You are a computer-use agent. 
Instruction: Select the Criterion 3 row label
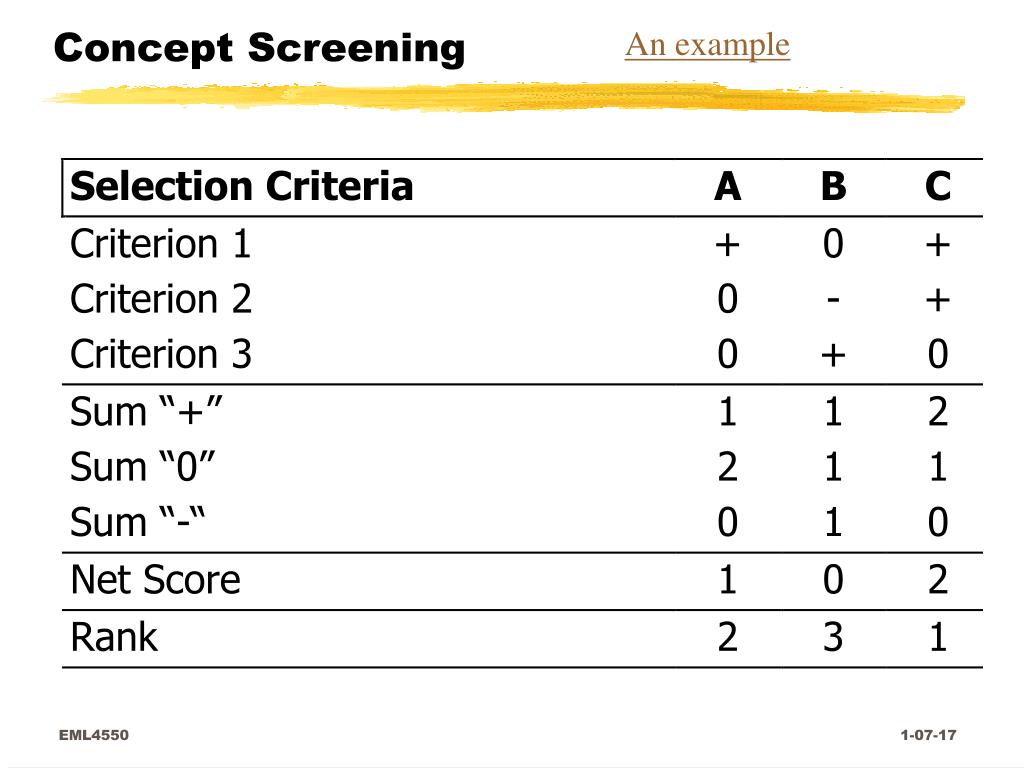coord(161,355)
